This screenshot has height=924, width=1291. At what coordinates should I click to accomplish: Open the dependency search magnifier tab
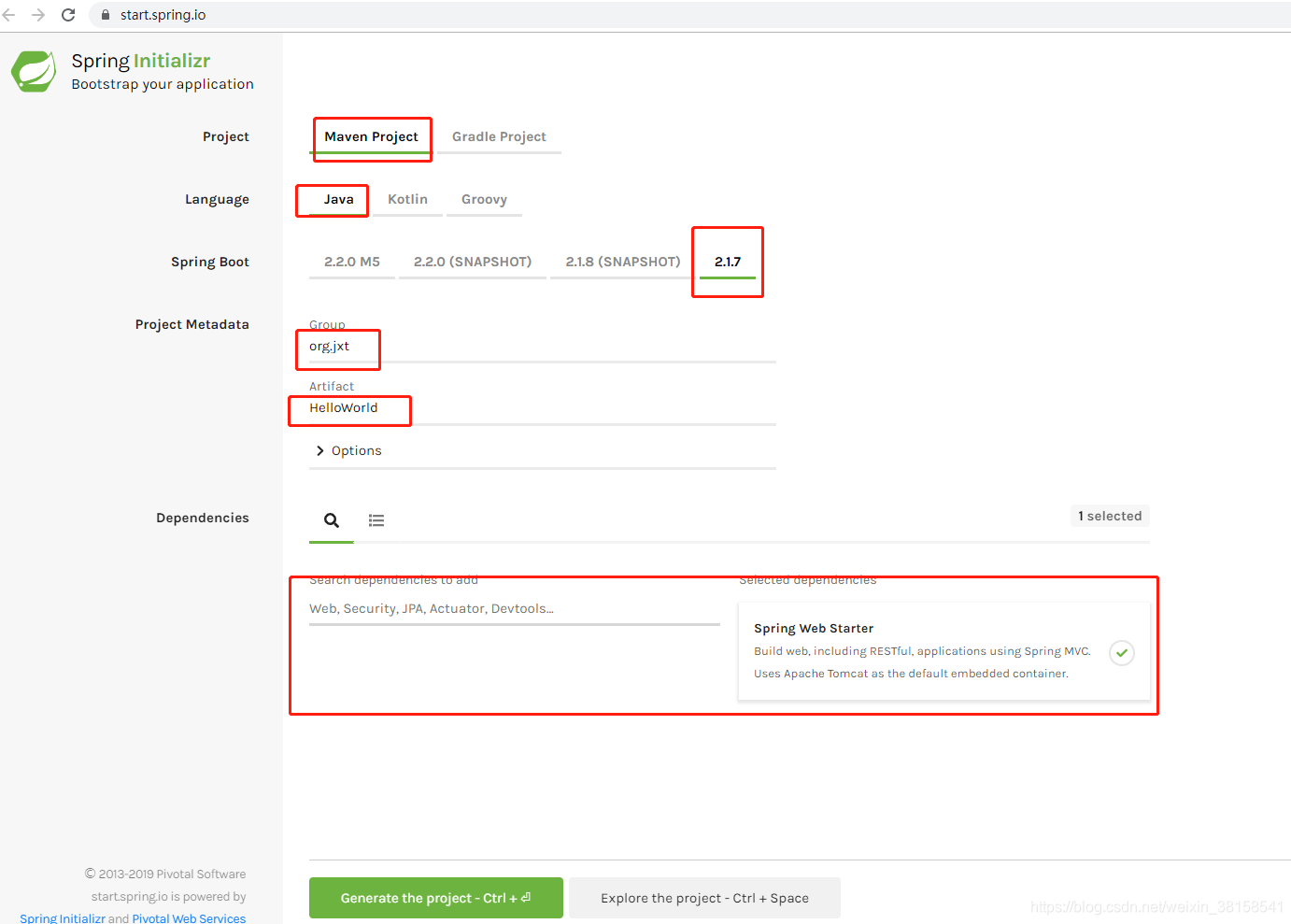332,520
